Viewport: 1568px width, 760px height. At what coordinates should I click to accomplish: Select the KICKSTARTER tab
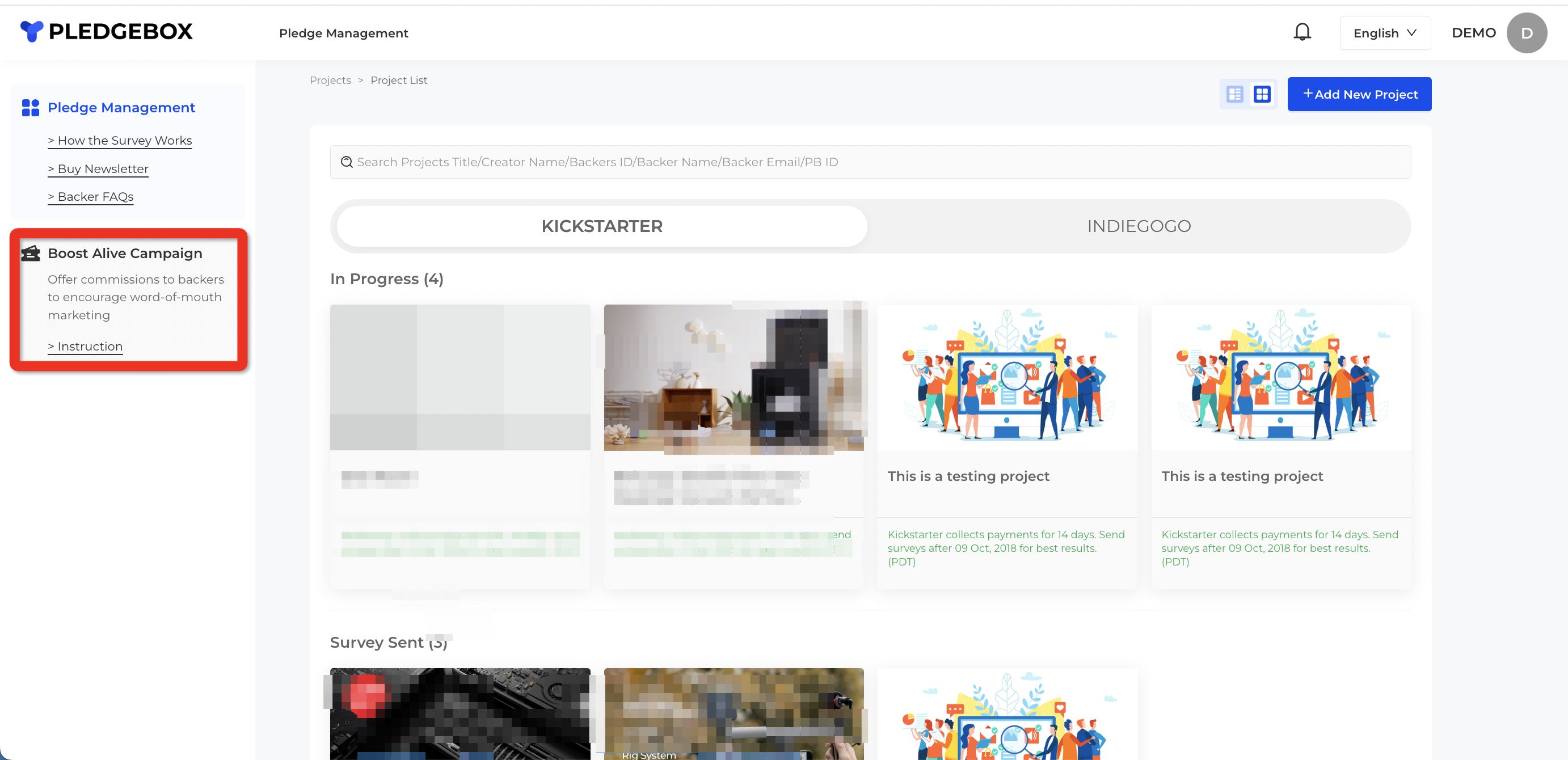pos(602,226)
